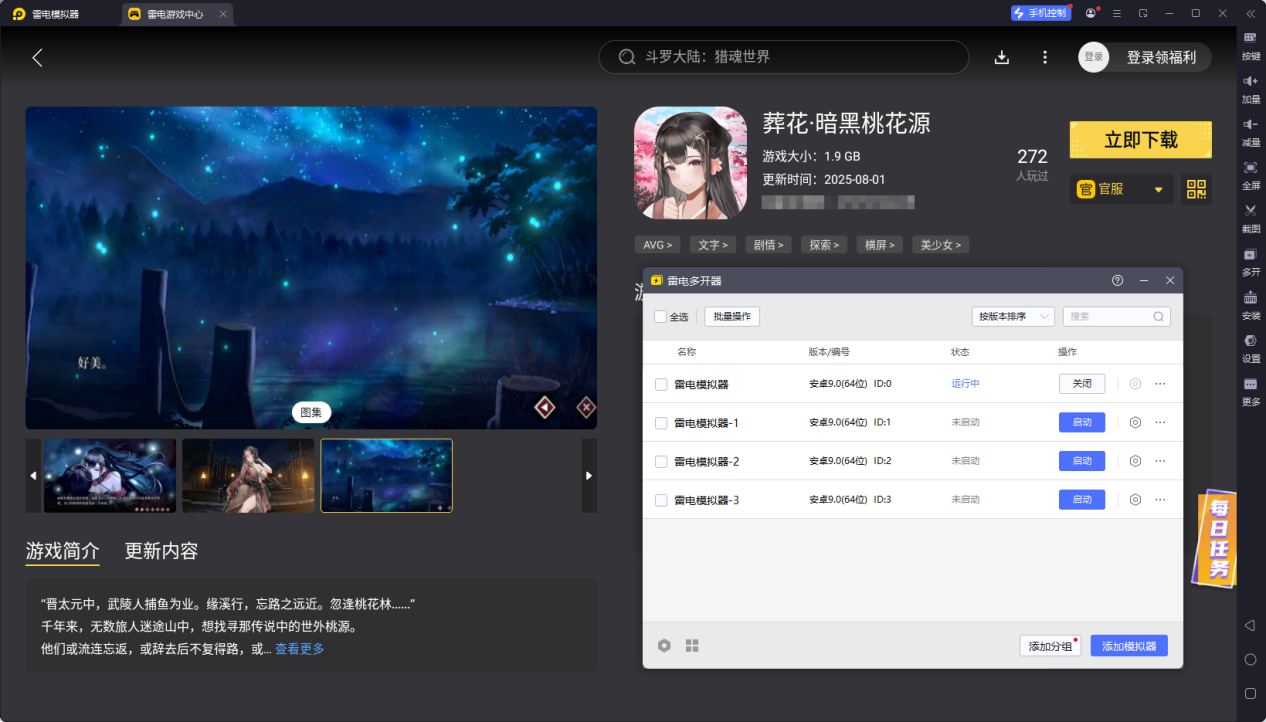The height and width of the screenshot is (722, 1266).
Task: Open the three-dot menu in header
Action: [1045, 57]
